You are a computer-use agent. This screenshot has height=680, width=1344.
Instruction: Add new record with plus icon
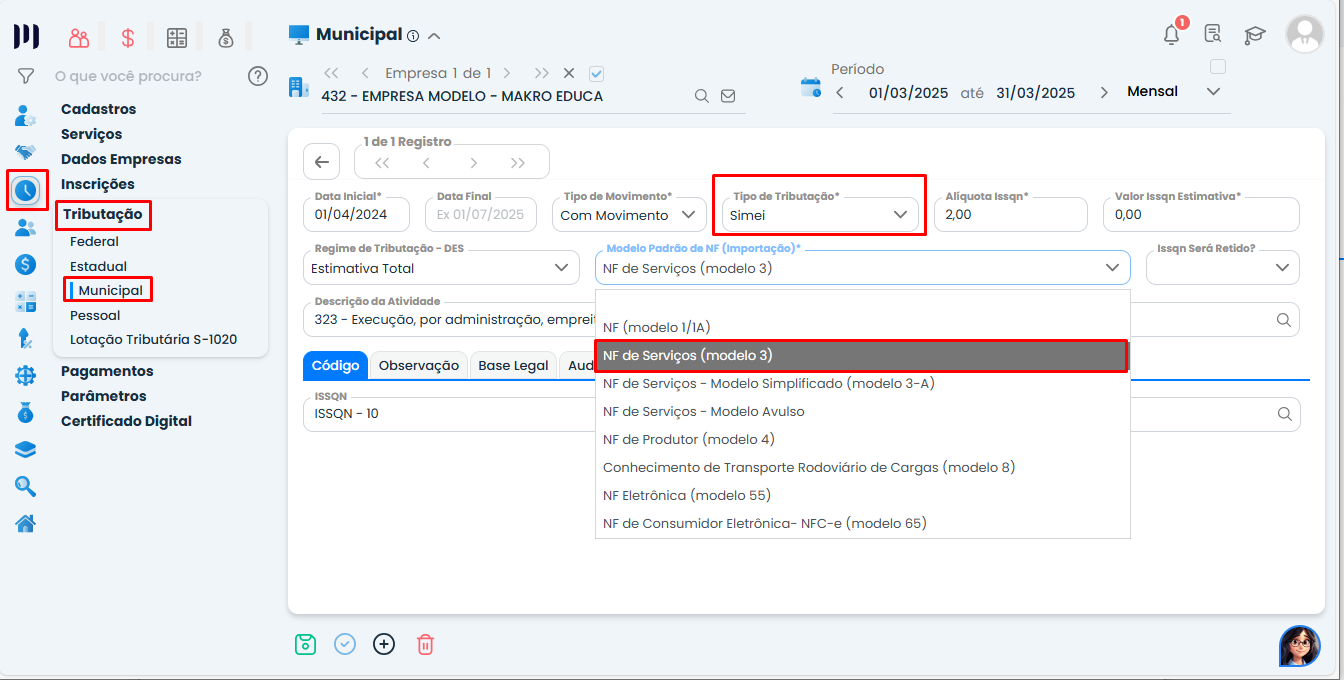(x=384, y=644)
